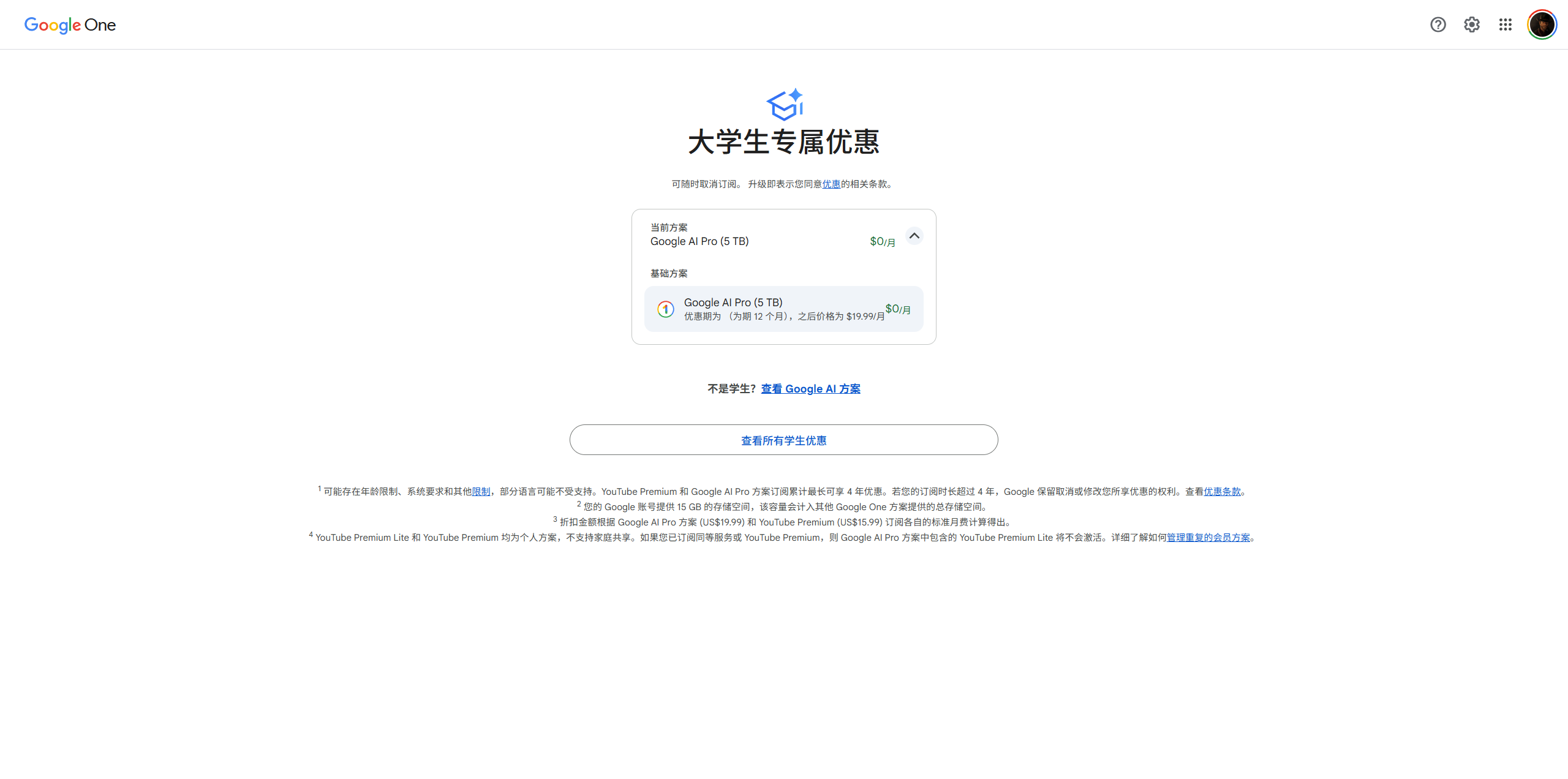The image size is (1568, 779).
Task: Click the Google One icon beside AI Pro plan
Action: tap(666, 309)
